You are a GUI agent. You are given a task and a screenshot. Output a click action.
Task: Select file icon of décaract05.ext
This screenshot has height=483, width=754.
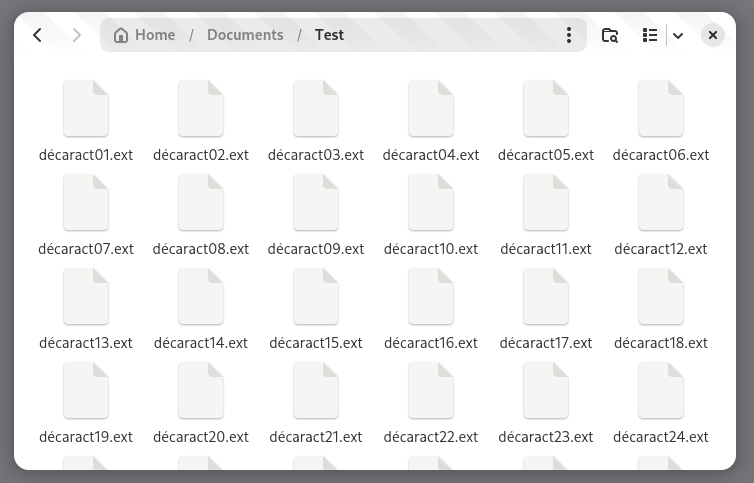pos(545,108)
